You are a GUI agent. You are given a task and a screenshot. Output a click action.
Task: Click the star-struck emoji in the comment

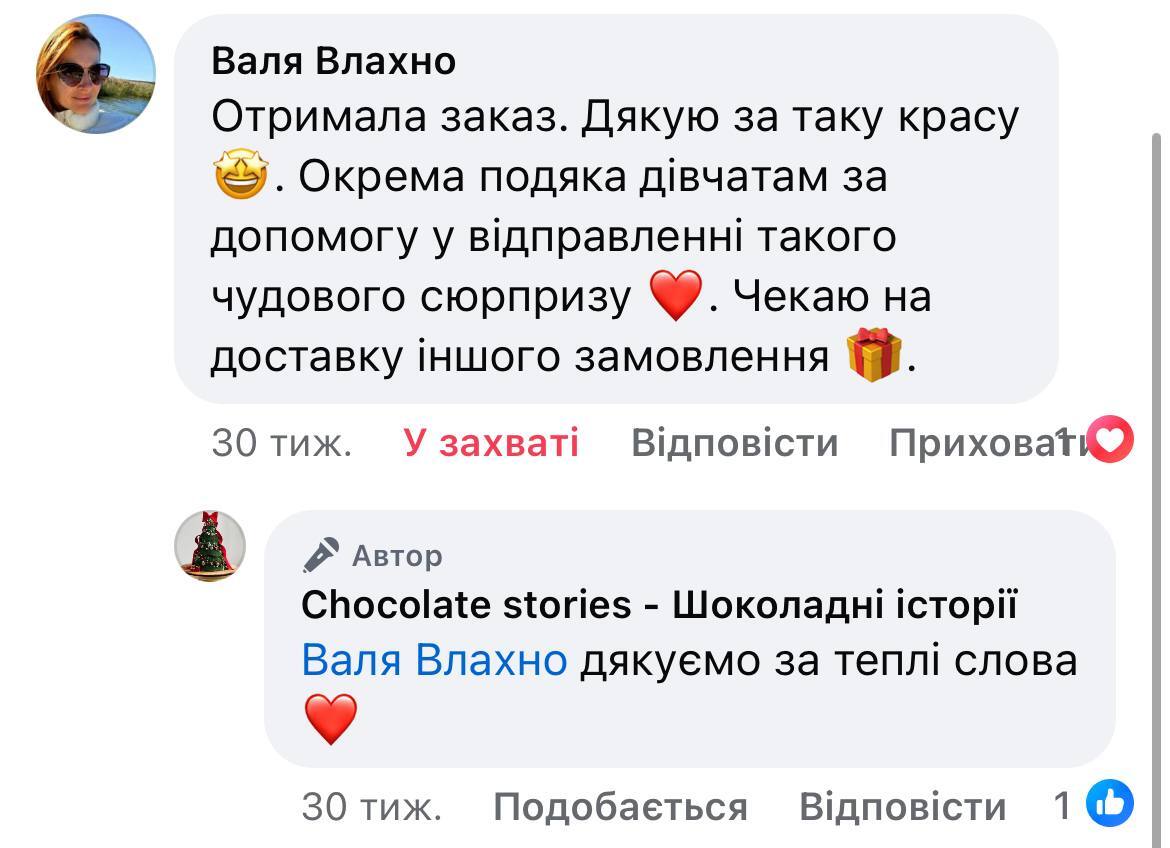pos(240,179)
